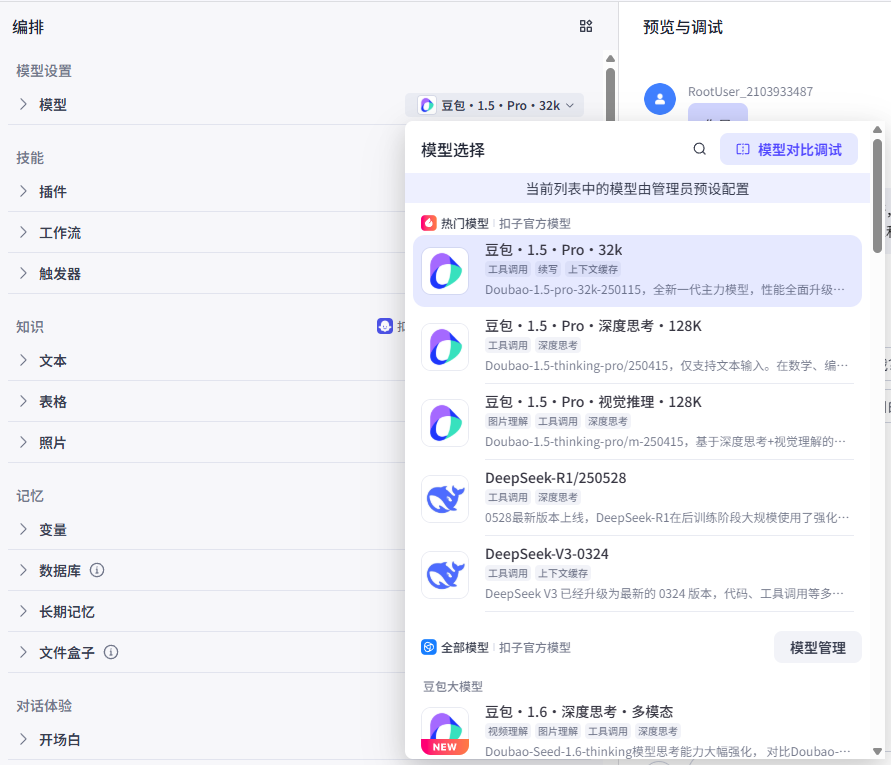Click the 上下文缓存 tag on DeepSeek-V3-0324
The height and width of the screenshot is (765, 891).
click(563, 573)
